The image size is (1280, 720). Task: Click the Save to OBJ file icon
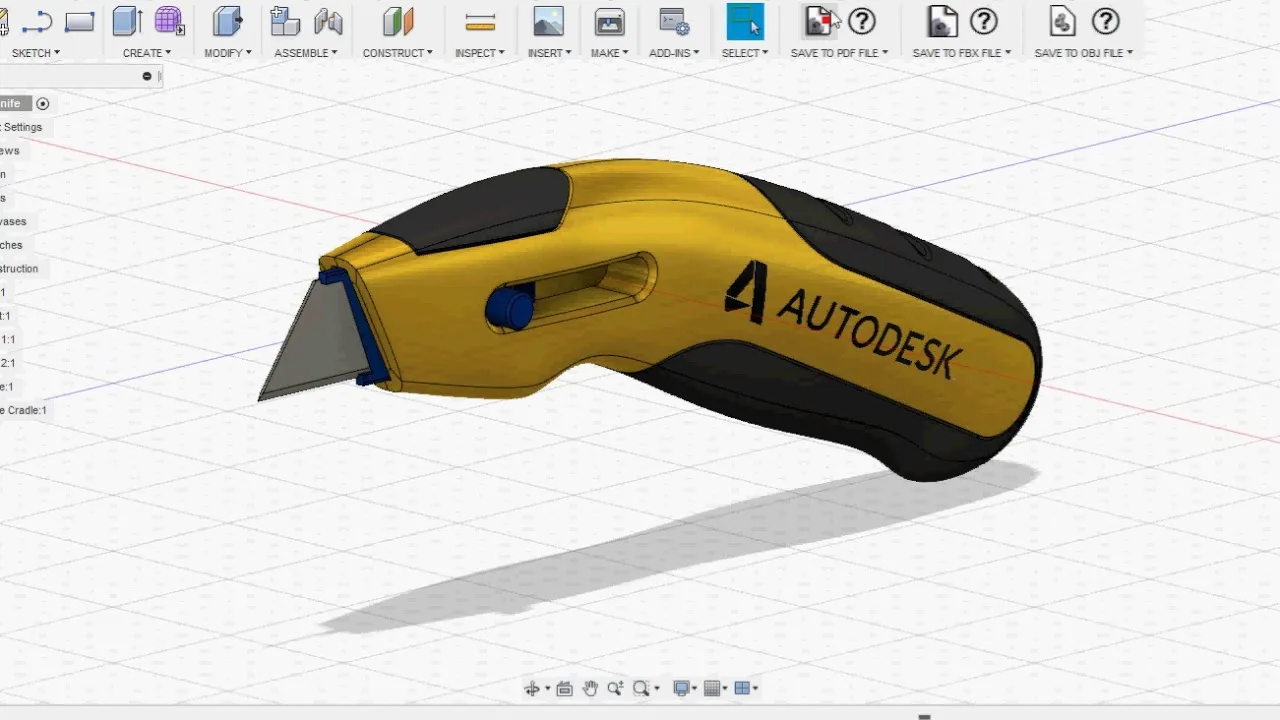click(1063, 21)
